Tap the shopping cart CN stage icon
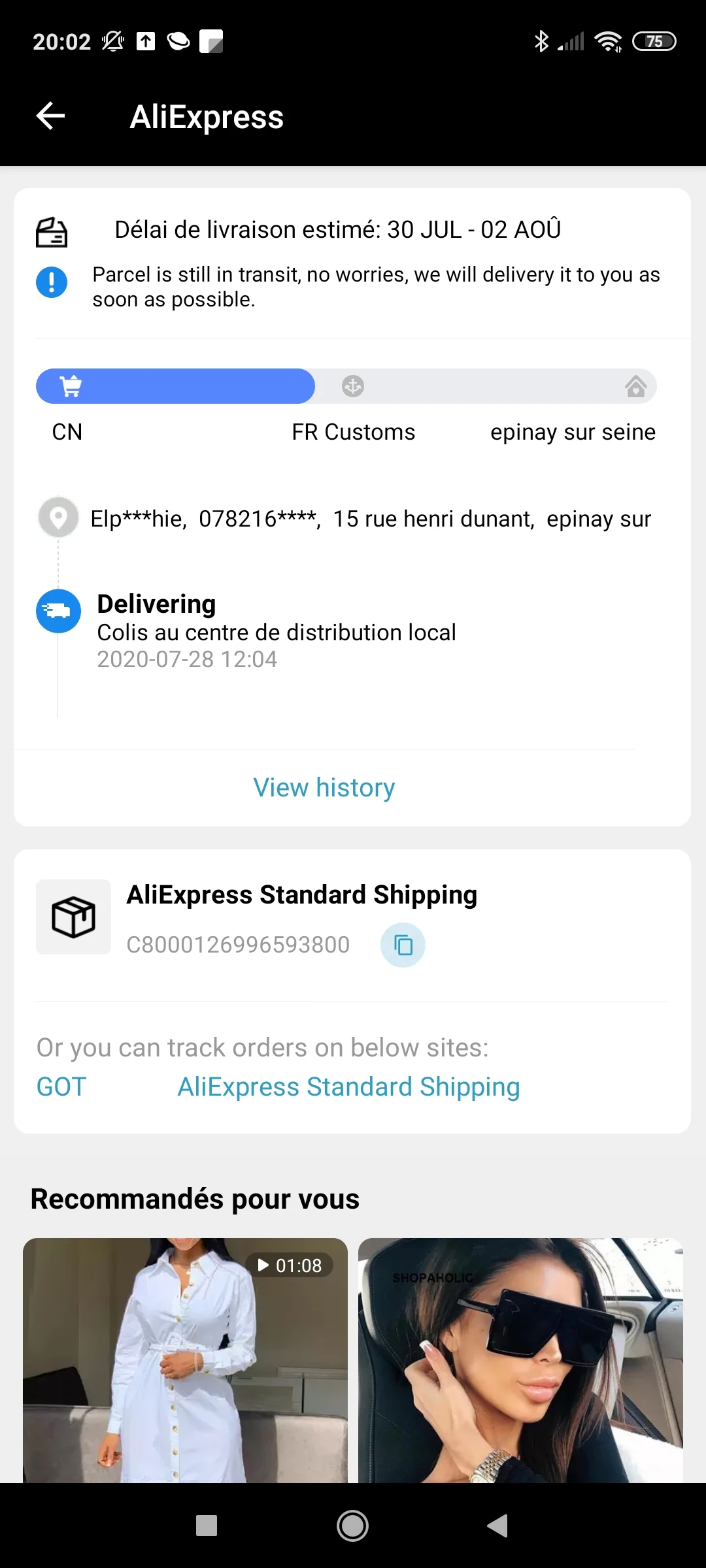Screen dimensions: 706x1568 pos(71,386)
